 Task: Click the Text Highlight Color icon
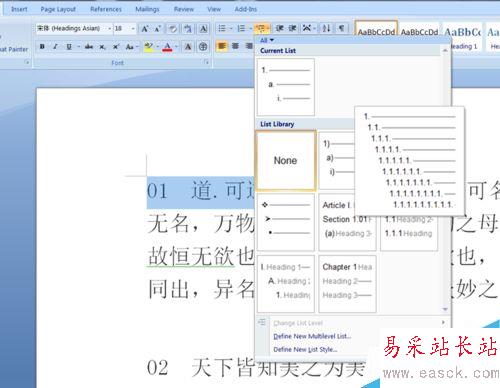(149, 47)
